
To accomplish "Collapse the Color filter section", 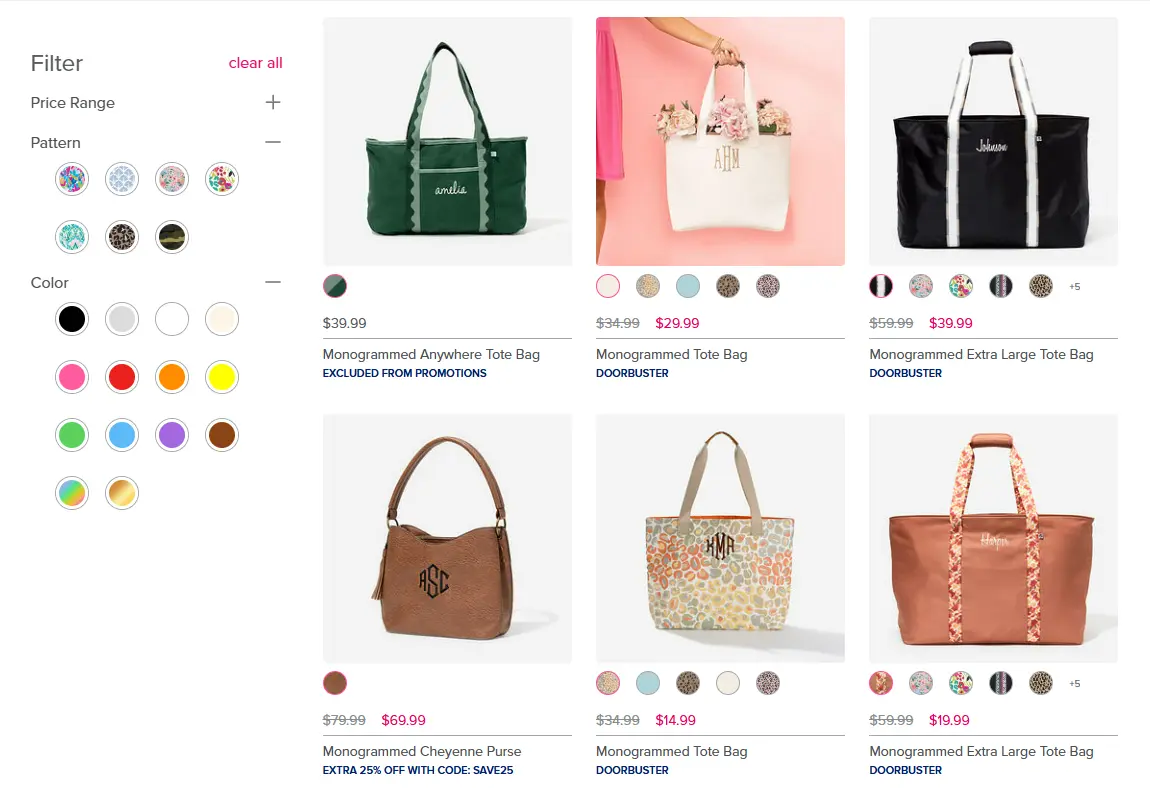I will [x=272, y=282].
